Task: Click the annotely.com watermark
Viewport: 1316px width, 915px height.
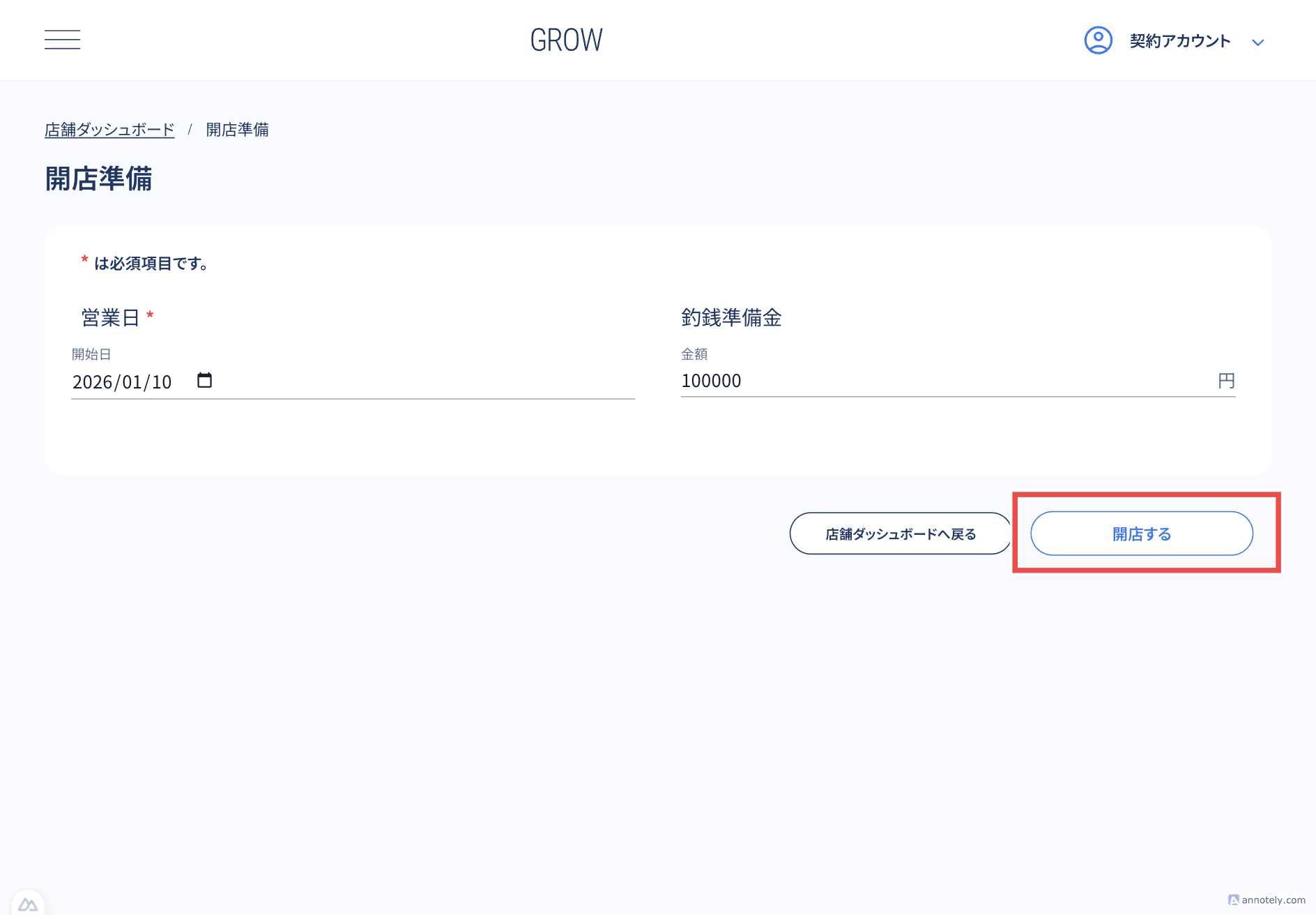Action: [1267, 900]
